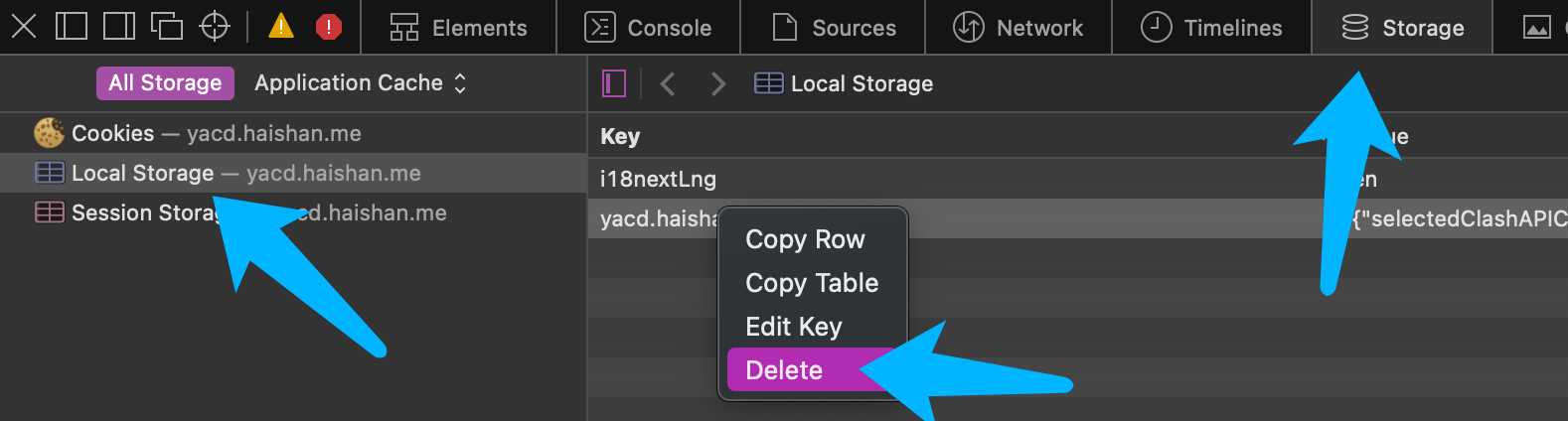This screenshot has height=421, width=1568.
Task: Open the Sources tab
Action: [834, 27]
